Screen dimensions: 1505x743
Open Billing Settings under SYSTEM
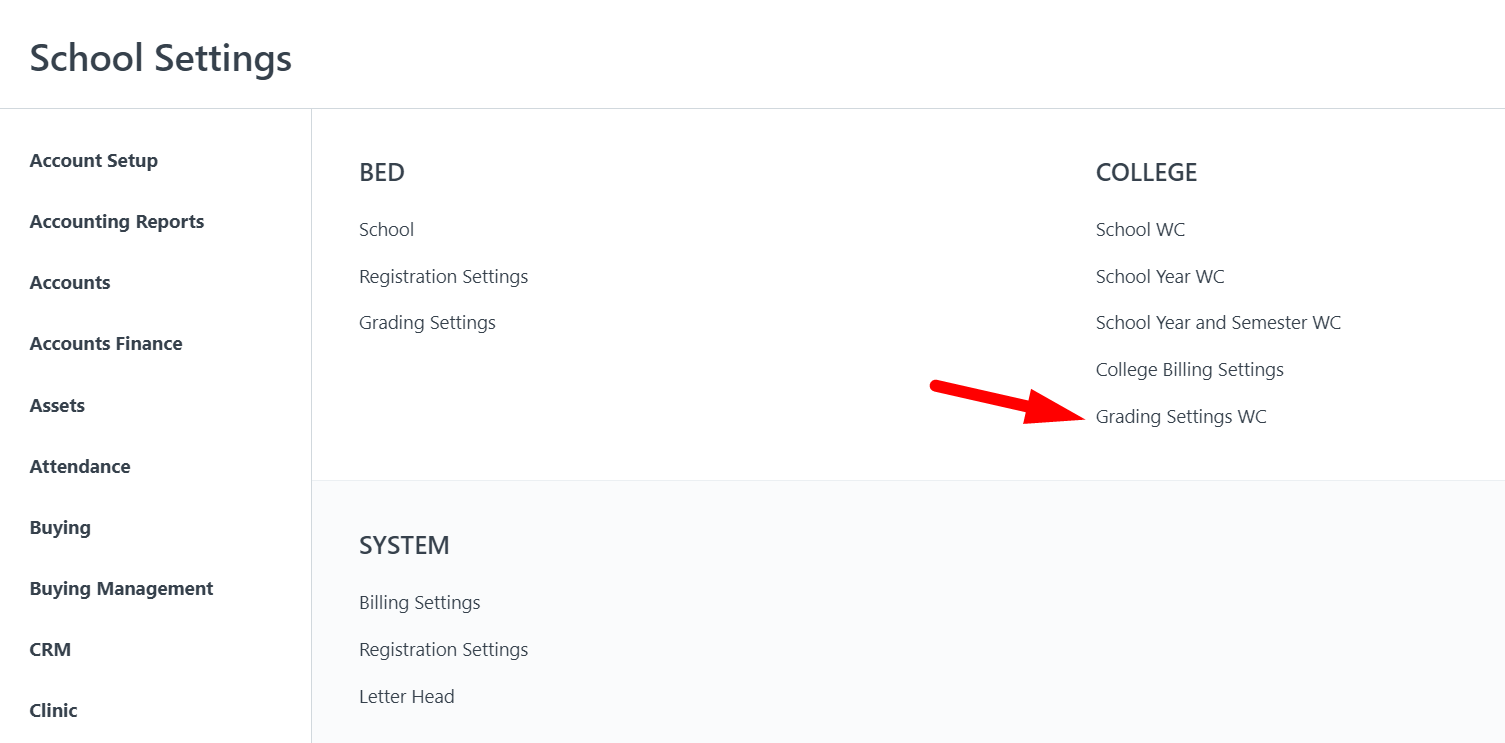[x=420, y=602]
